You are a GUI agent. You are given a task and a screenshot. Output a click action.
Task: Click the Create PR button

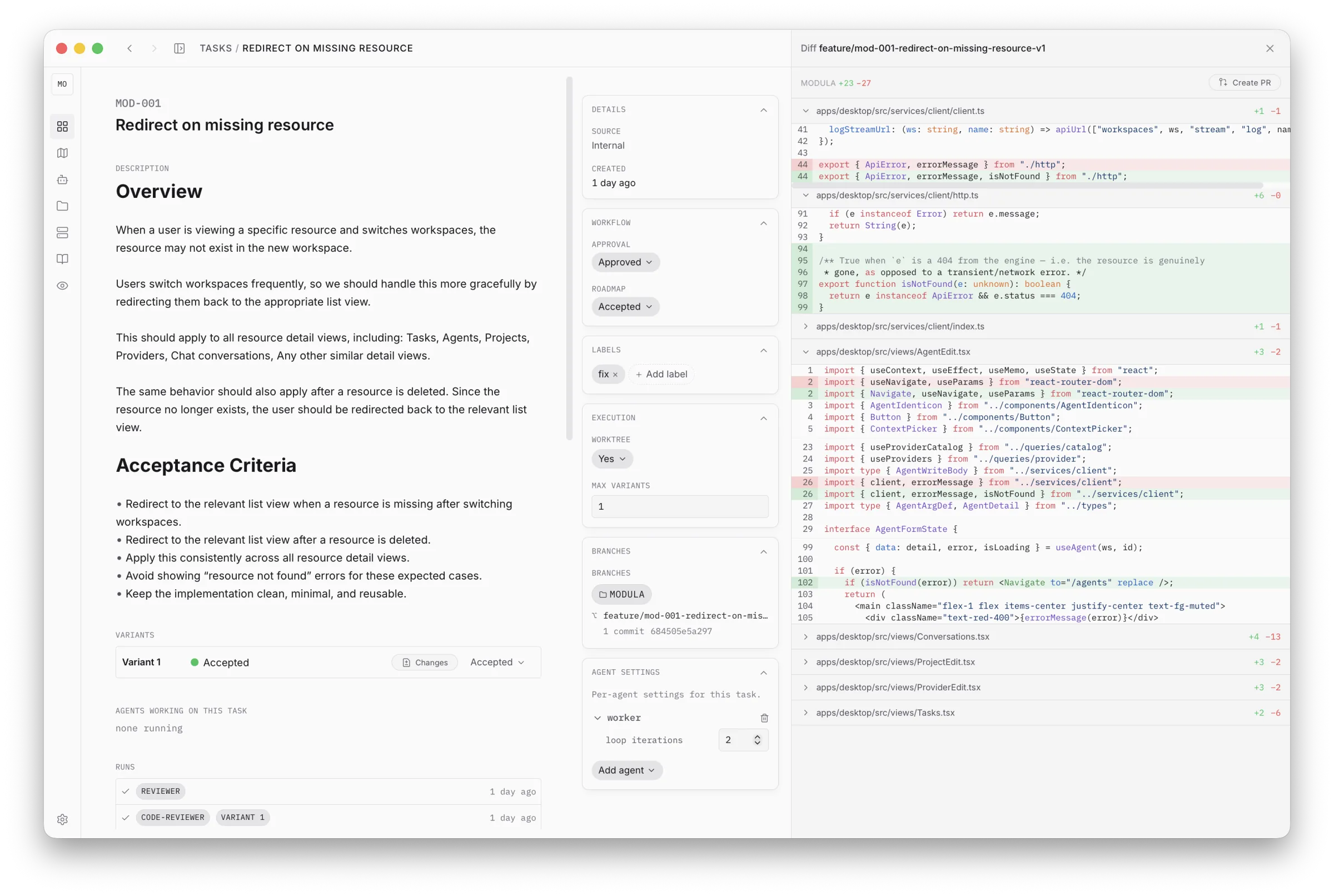(x=1245, y=83)
